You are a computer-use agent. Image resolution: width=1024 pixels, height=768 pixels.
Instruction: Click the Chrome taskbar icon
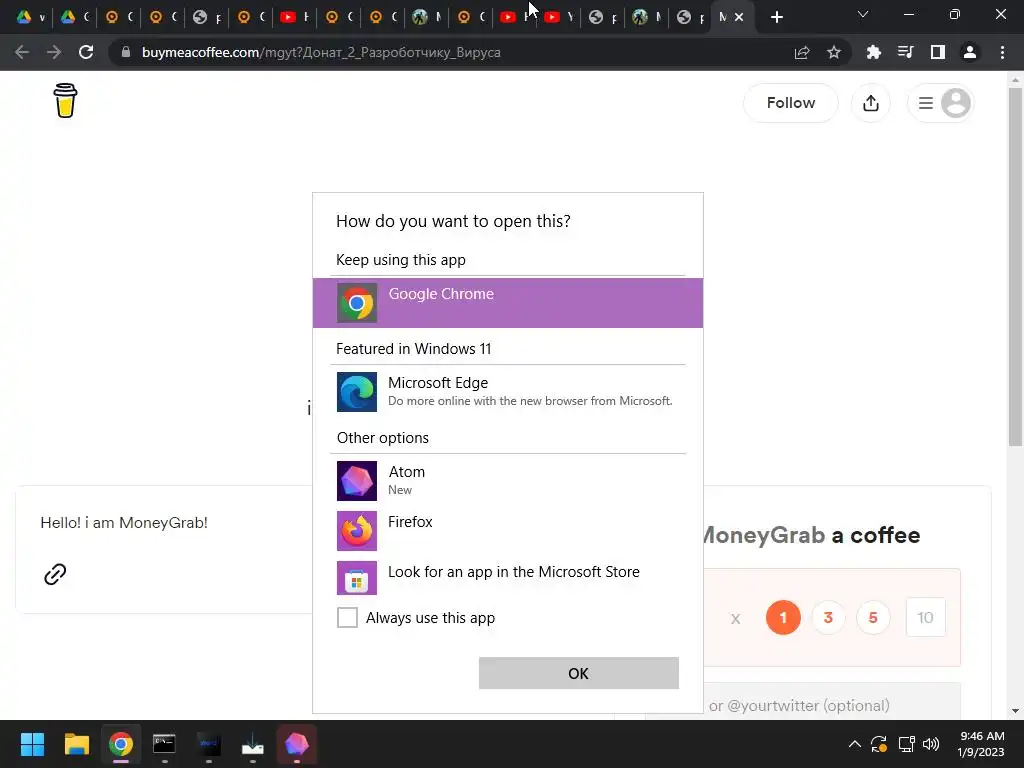[x=121, y=744]
